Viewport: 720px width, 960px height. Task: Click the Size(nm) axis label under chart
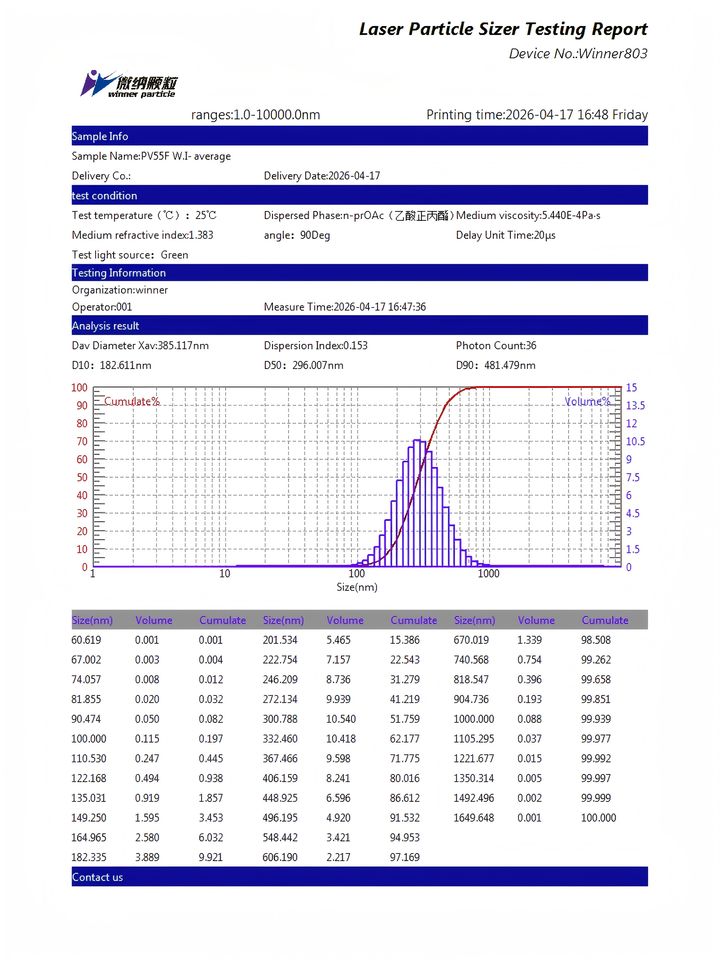(357, 587)
